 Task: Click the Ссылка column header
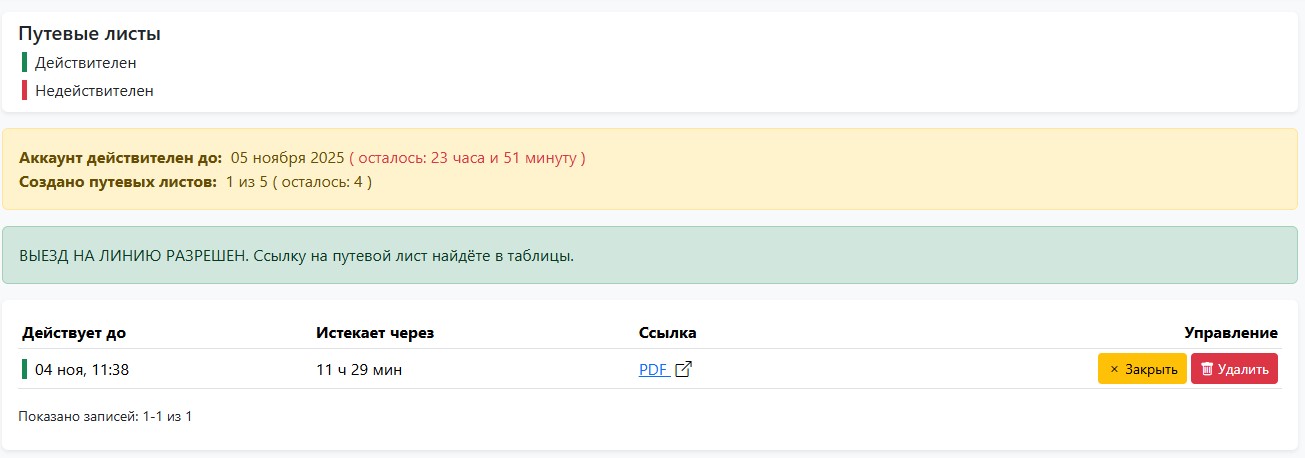[x=667, y=333]
